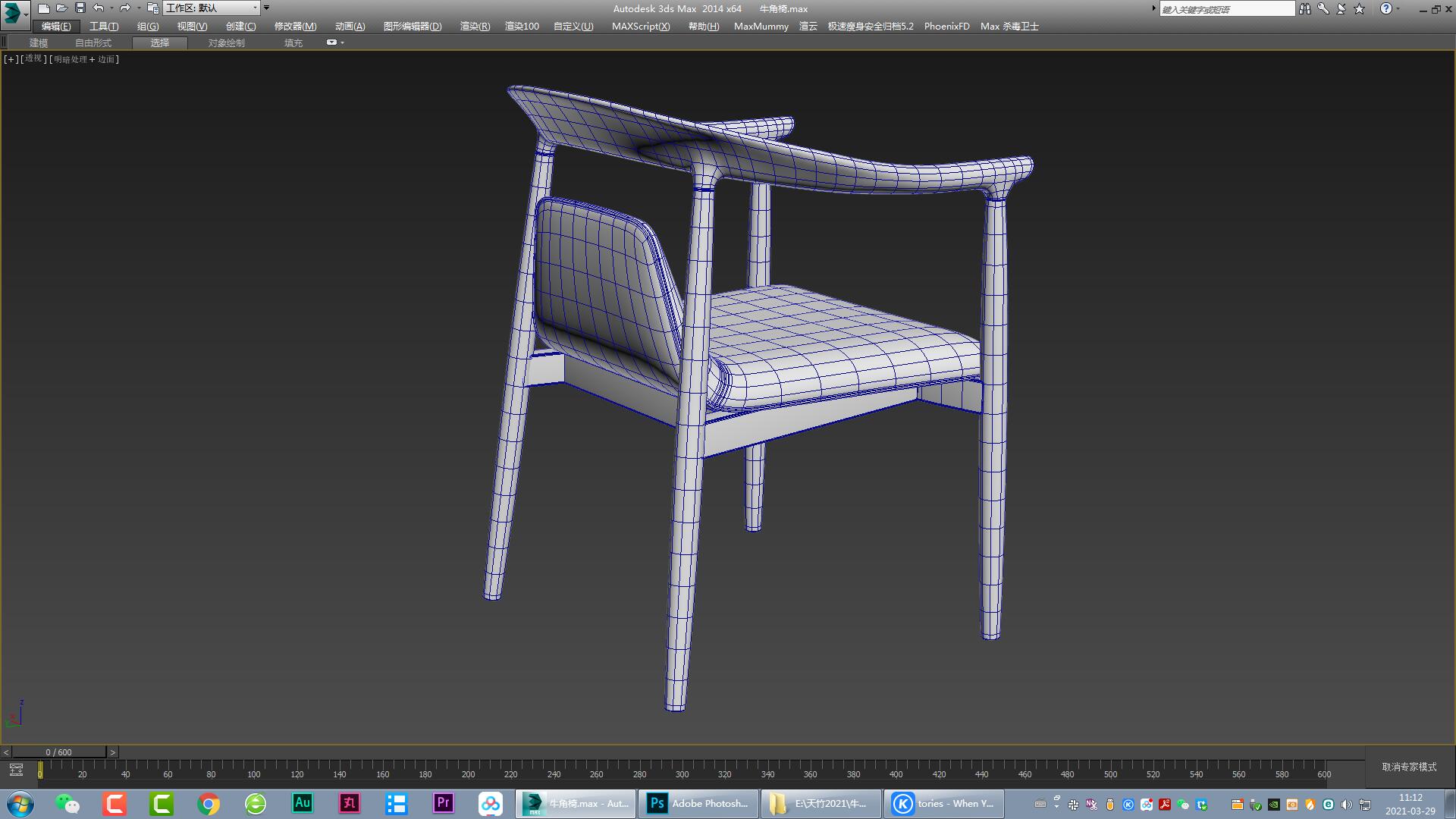Image resolution: width=1456 pixels, height=819 pixels.
Task: Click the Help question mark icon
Action: coord(1386,8)
